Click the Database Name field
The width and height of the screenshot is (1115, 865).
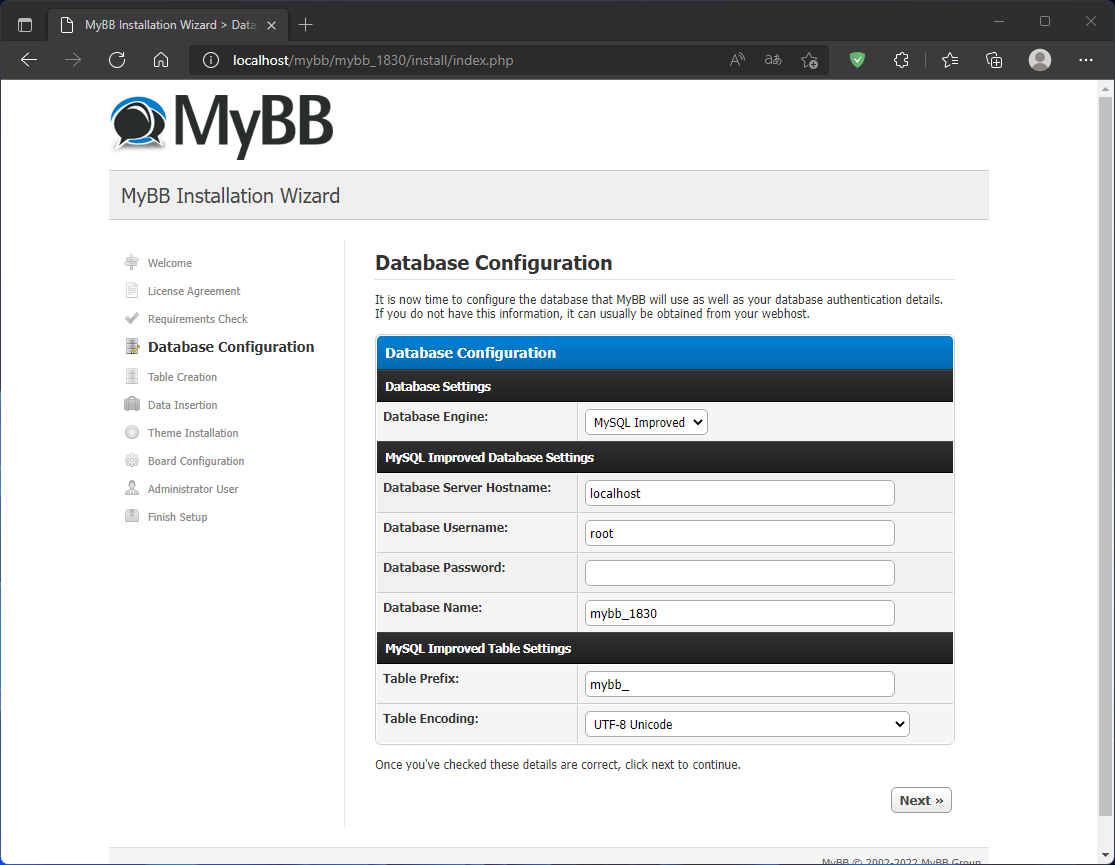(x=740, y=612)
